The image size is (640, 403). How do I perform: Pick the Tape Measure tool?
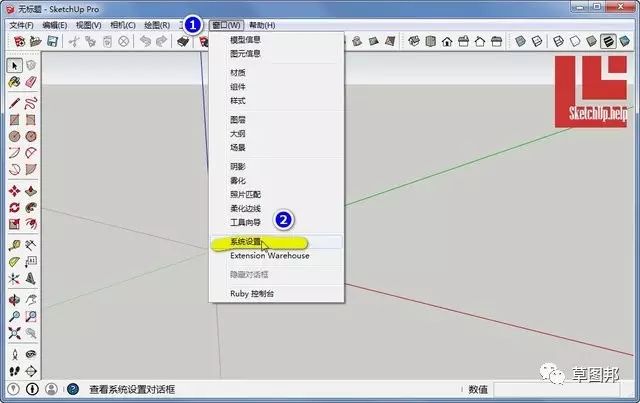[x=15, y=245]
